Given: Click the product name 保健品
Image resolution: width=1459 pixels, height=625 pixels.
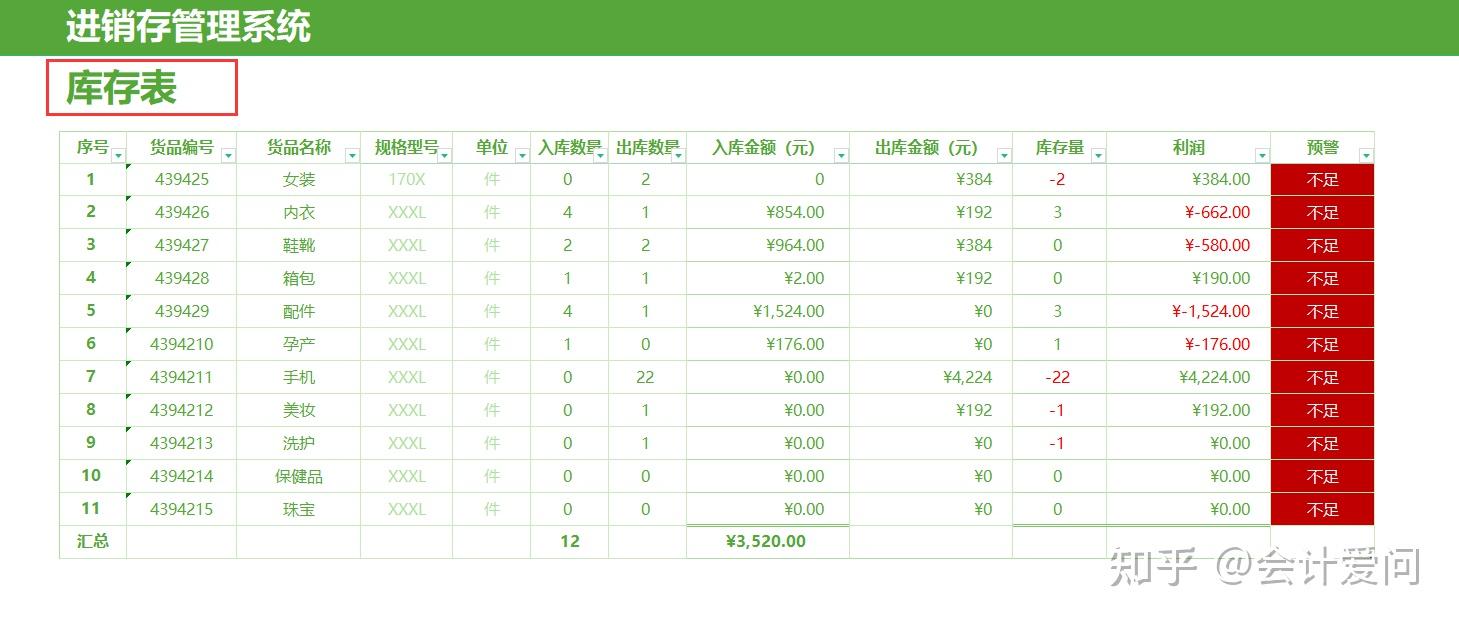Looking at the screenshot, I should 299,476.
